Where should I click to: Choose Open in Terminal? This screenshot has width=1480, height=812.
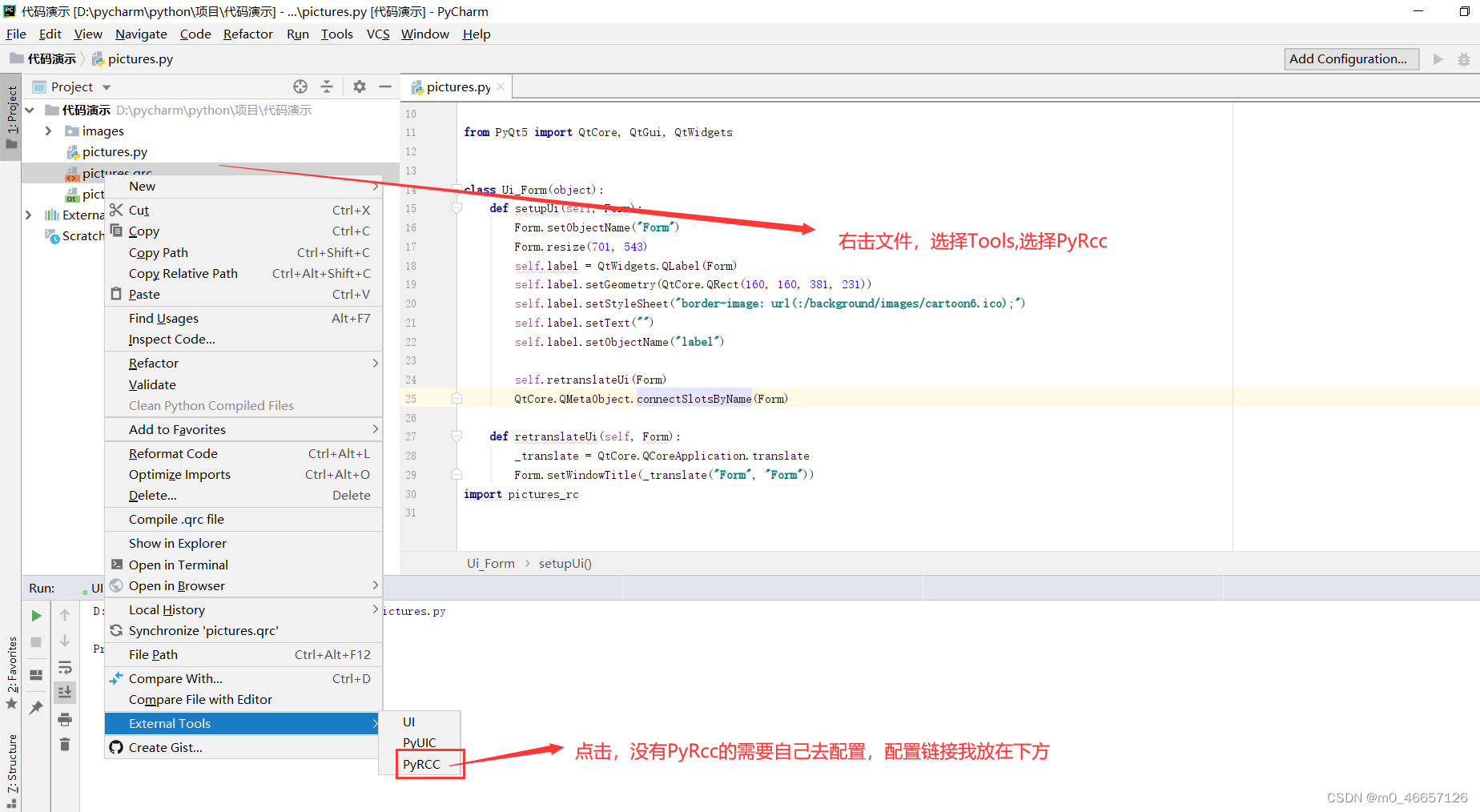(x=243, y=565)
